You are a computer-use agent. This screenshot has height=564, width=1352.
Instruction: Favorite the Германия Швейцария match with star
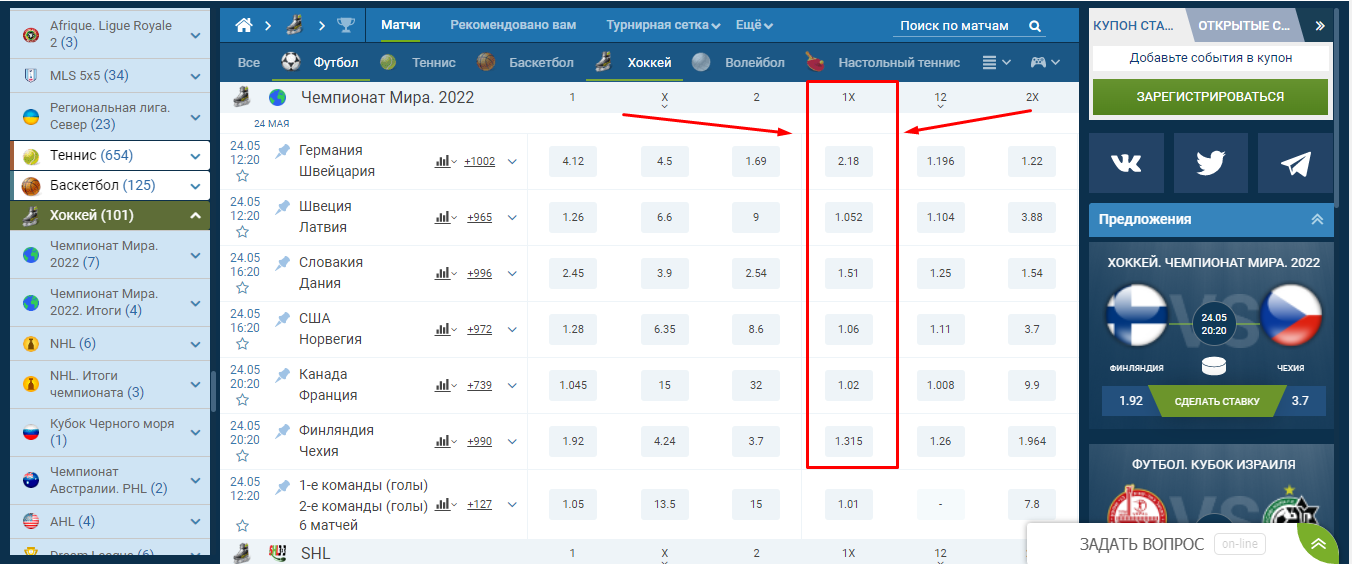[242, 177]
